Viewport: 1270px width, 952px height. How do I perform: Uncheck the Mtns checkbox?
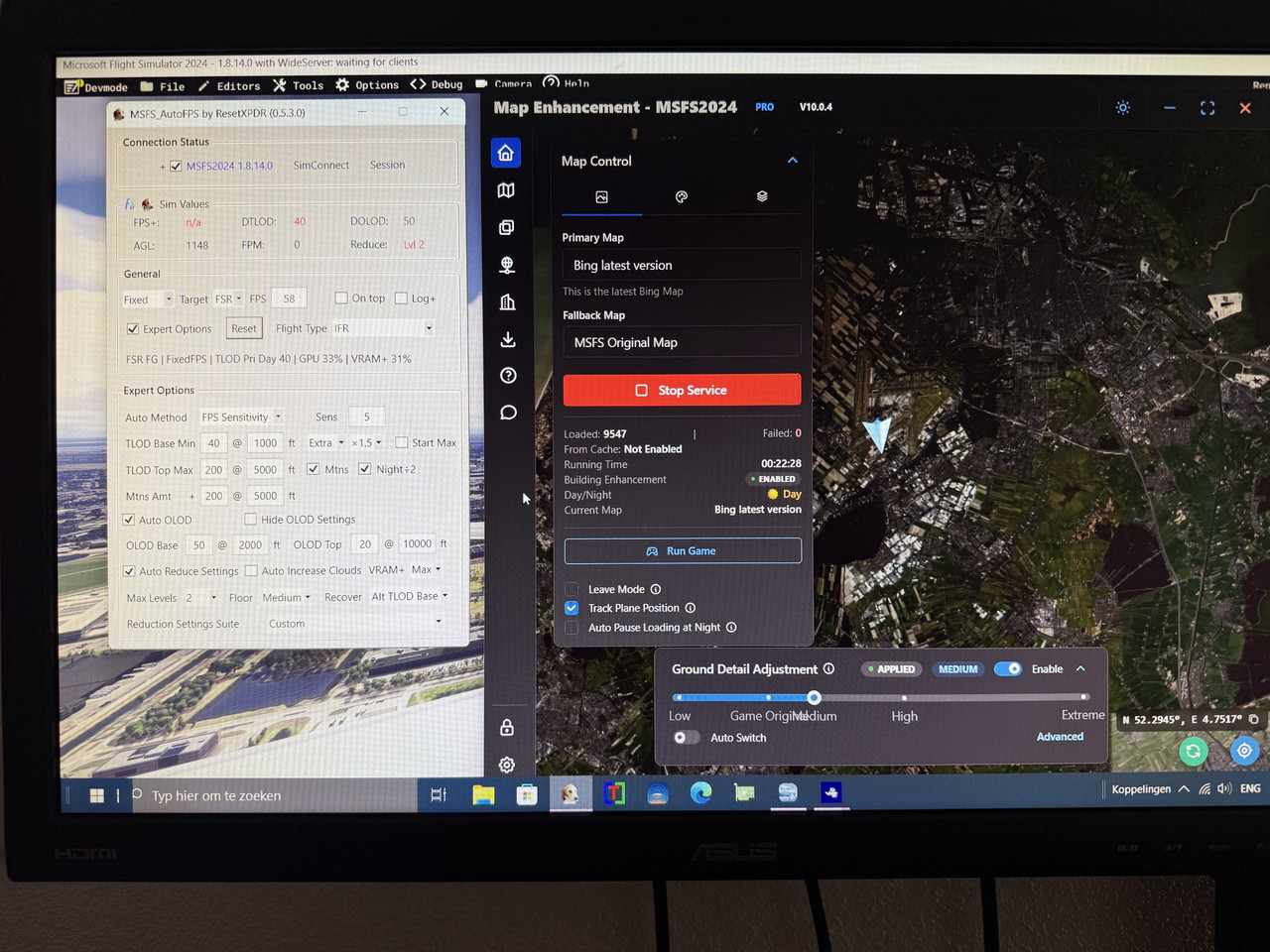tap(314, 469)
